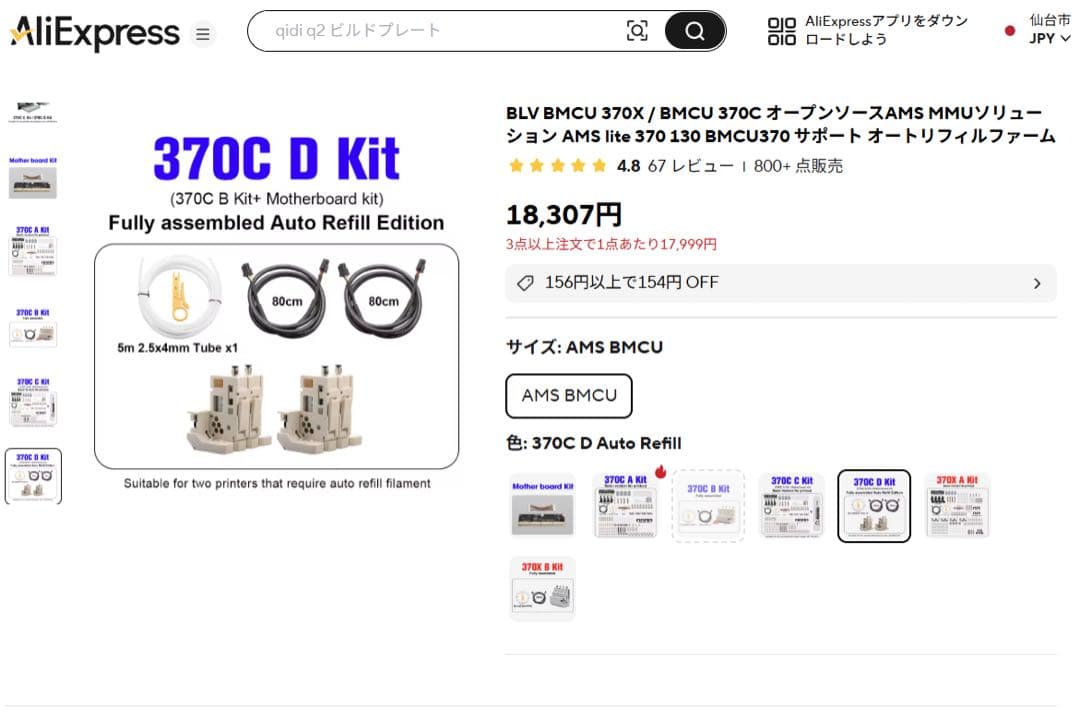
Task: Click the camera visual-search icon in the search bar
Action: pos(637,31)
